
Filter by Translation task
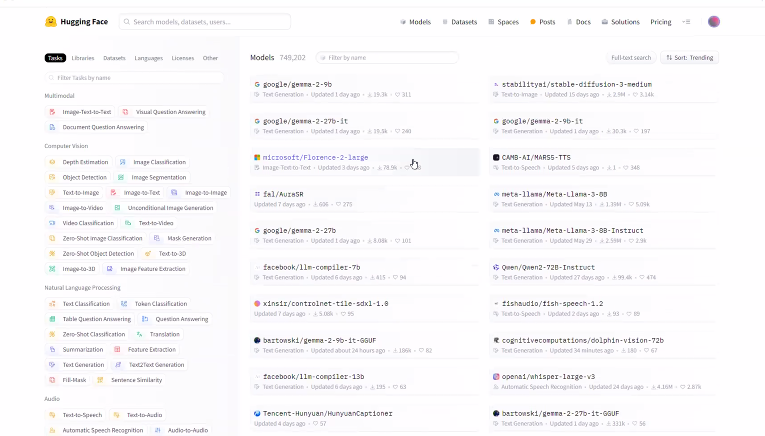158,334
